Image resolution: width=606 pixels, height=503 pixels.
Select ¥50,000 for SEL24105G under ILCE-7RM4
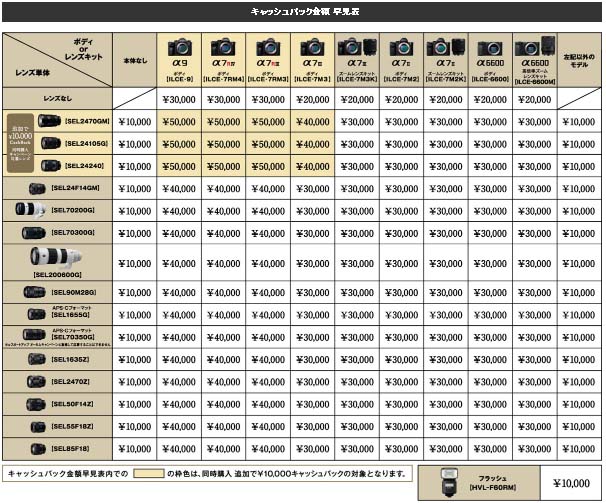tap(223, 144)
